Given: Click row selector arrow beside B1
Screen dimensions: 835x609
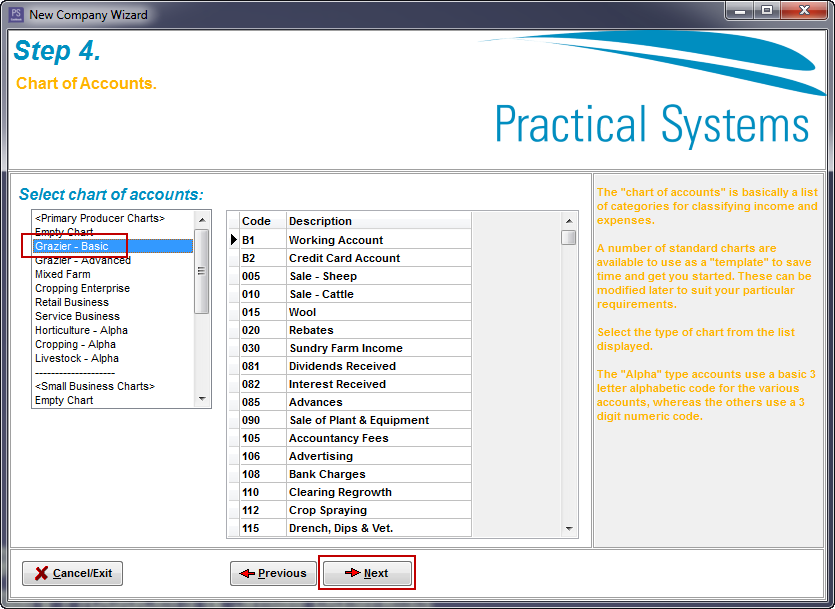Looking at the screenshot, I should [x=234, y=240].
